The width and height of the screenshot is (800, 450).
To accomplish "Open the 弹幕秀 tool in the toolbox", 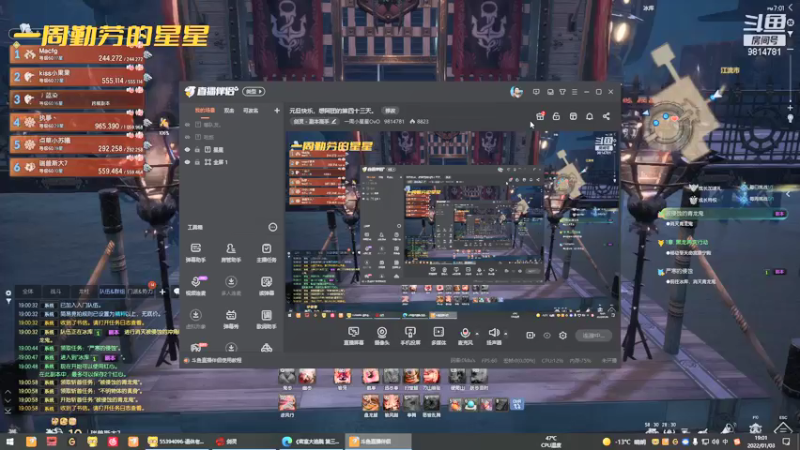I will [x=231, y=319].
